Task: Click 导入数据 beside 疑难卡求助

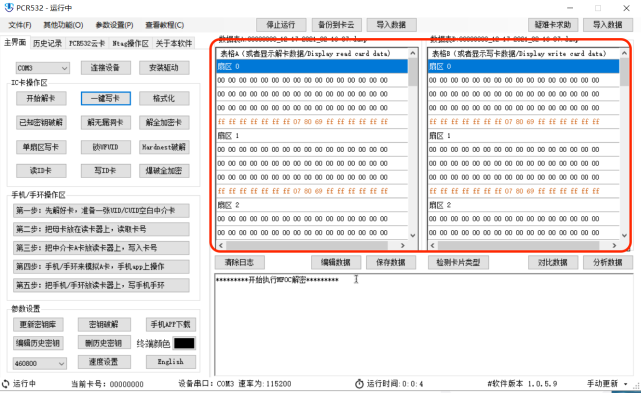Action: click(x=608, y=25)
